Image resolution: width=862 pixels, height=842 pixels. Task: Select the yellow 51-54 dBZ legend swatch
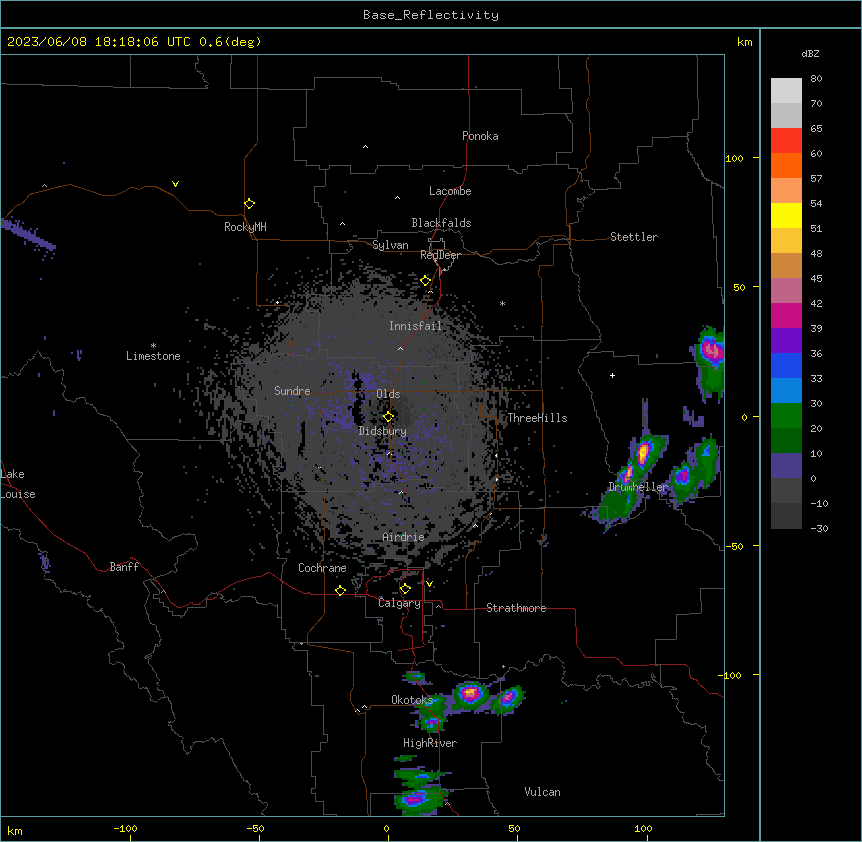pos(786,215)
